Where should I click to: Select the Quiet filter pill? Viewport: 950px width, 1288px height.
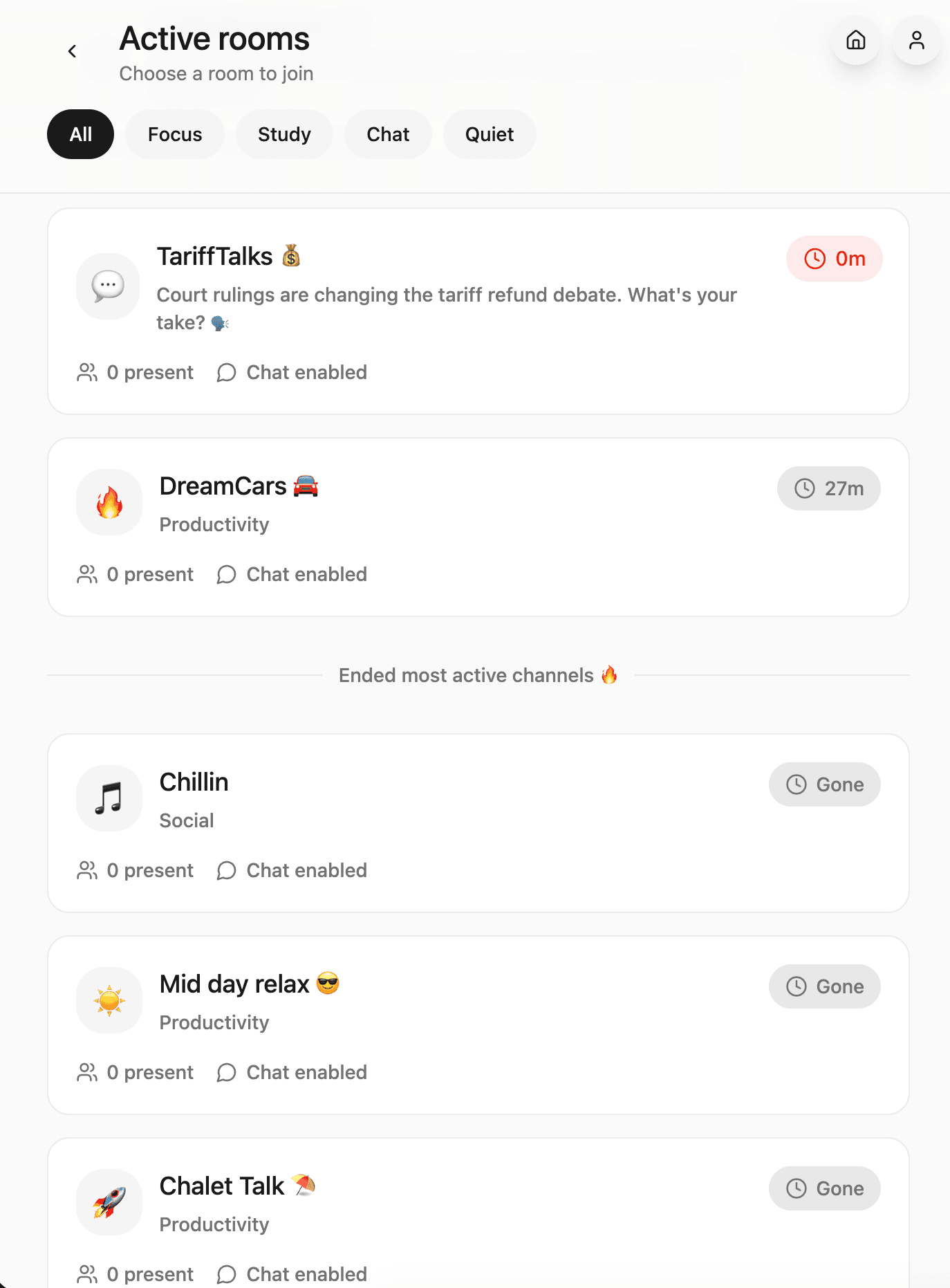coord(489,134)
